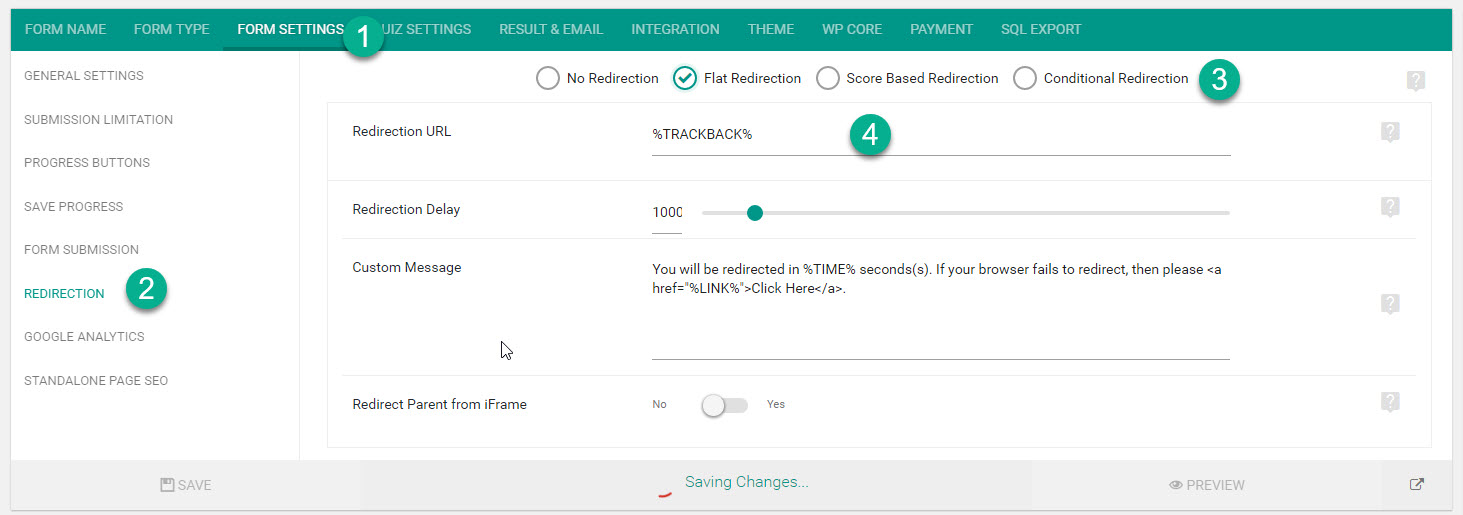
Task: Select Conditional Redirection radio option
Action: tap(1025, 78)
